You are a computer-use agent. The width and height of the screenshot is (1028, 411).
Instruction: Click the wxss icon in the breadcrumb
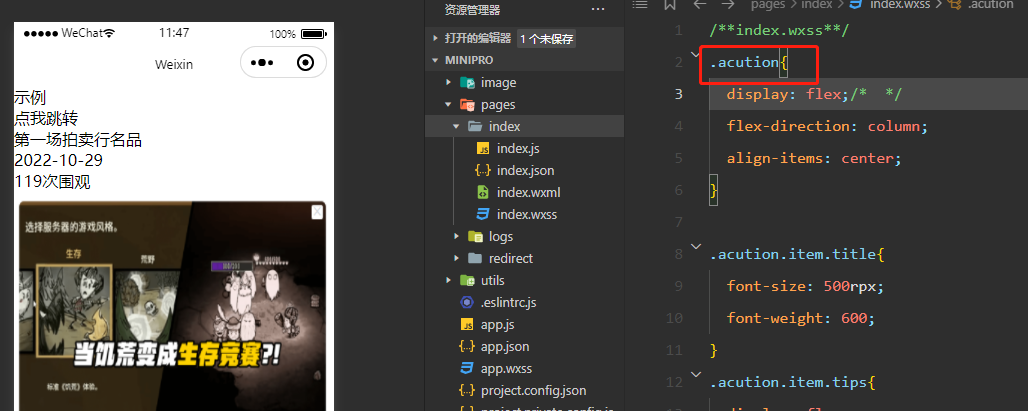856,5
